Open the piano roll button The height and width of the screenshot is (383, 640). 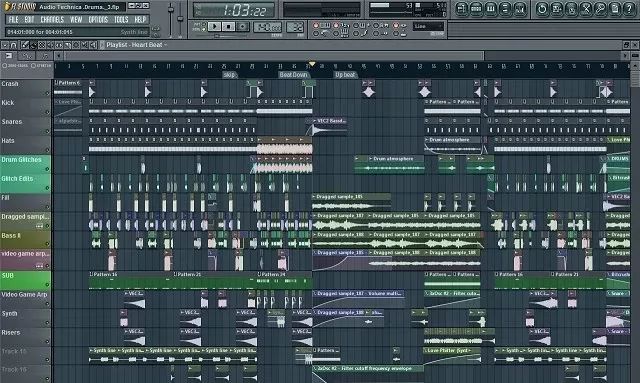(x=491, y=9)
